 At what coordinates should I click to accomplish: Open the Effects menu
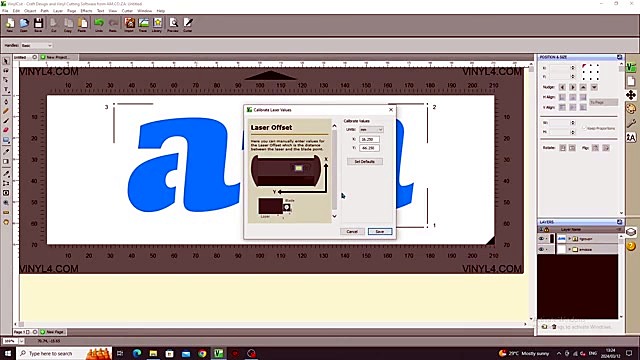coord(86,11)
